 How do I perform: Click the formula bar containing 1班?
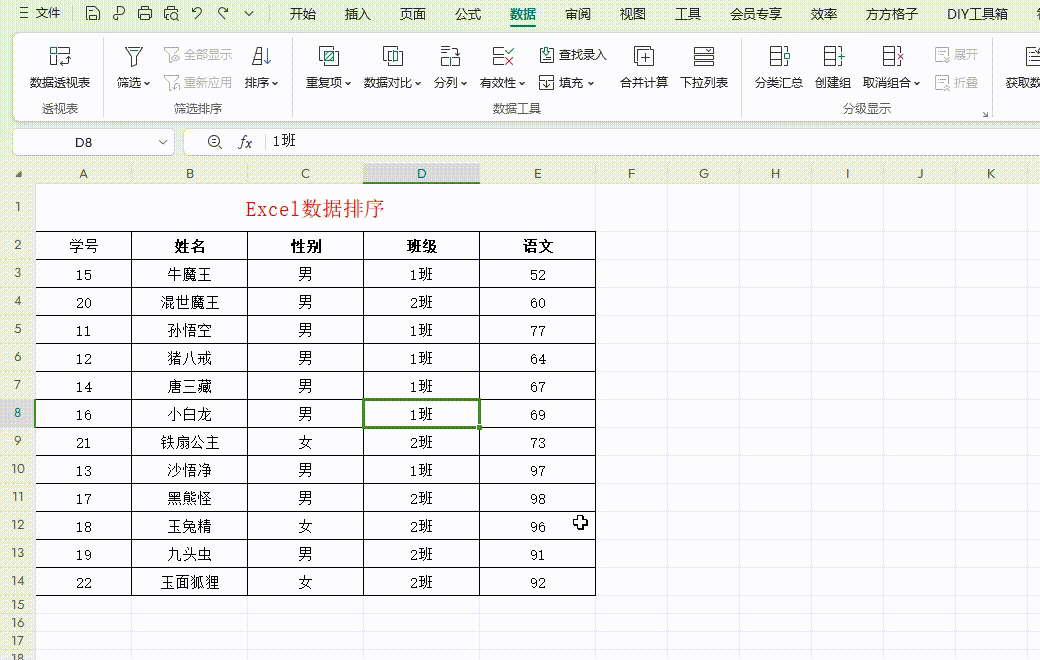point(653,141)
